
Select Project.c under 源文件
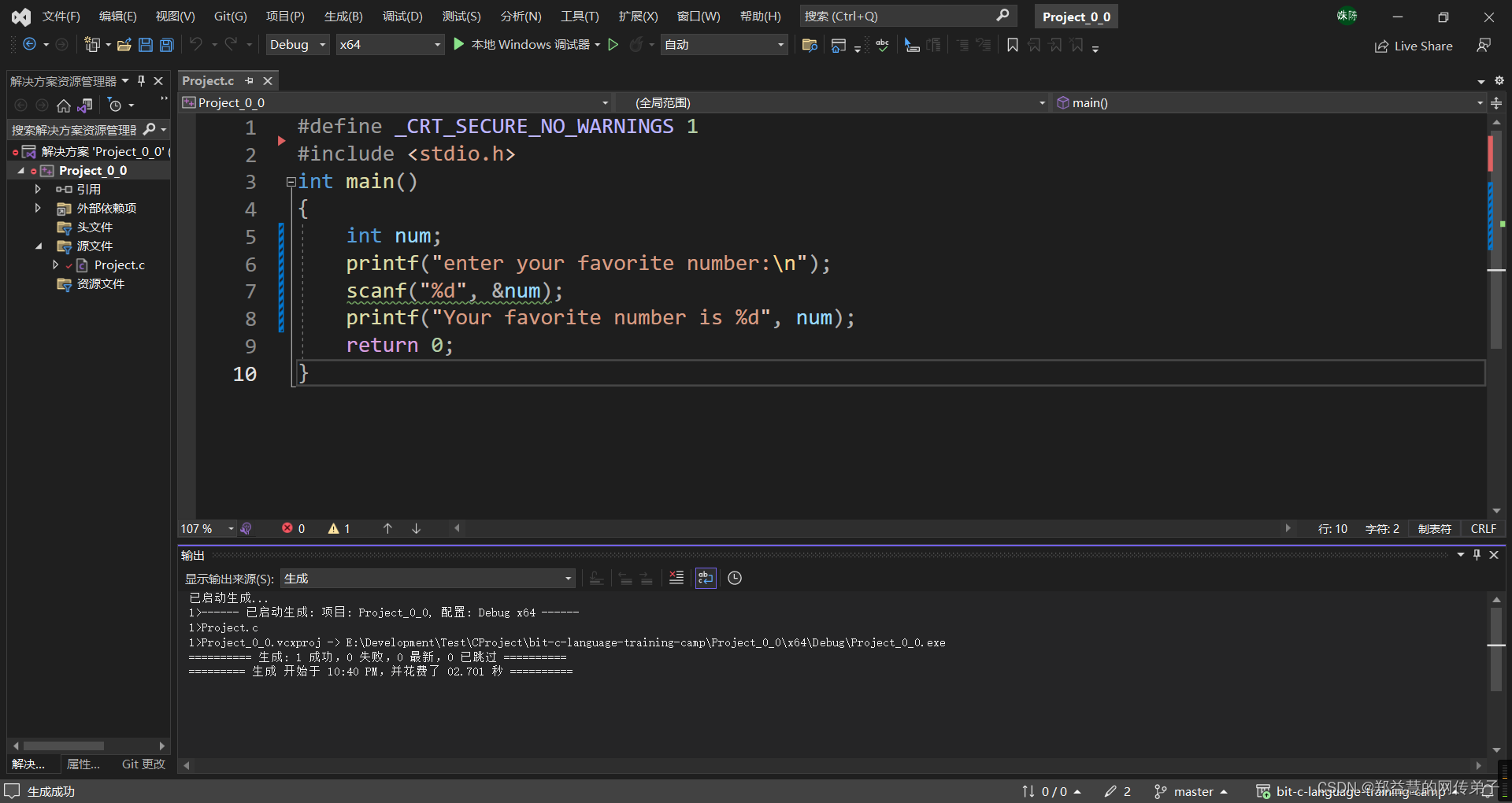click(120, 265)
